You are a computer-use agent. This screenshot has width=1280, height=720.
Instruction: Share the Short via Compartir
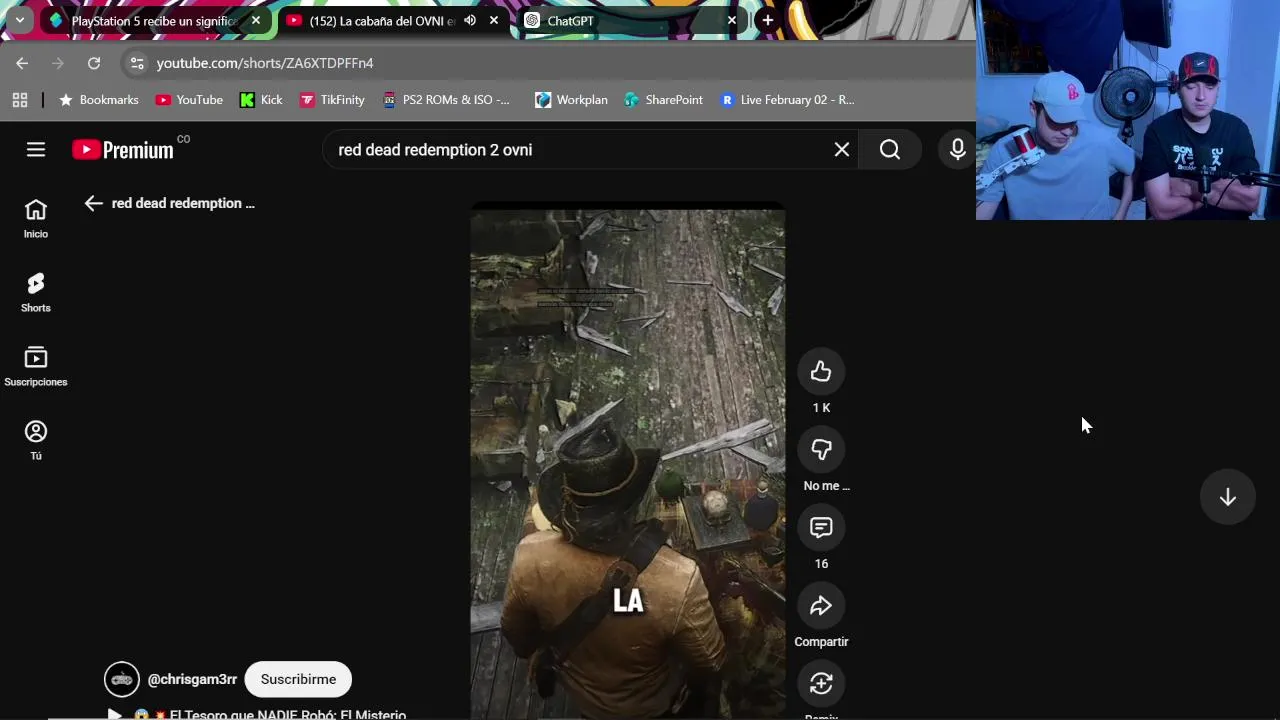(x=821, y=606)
